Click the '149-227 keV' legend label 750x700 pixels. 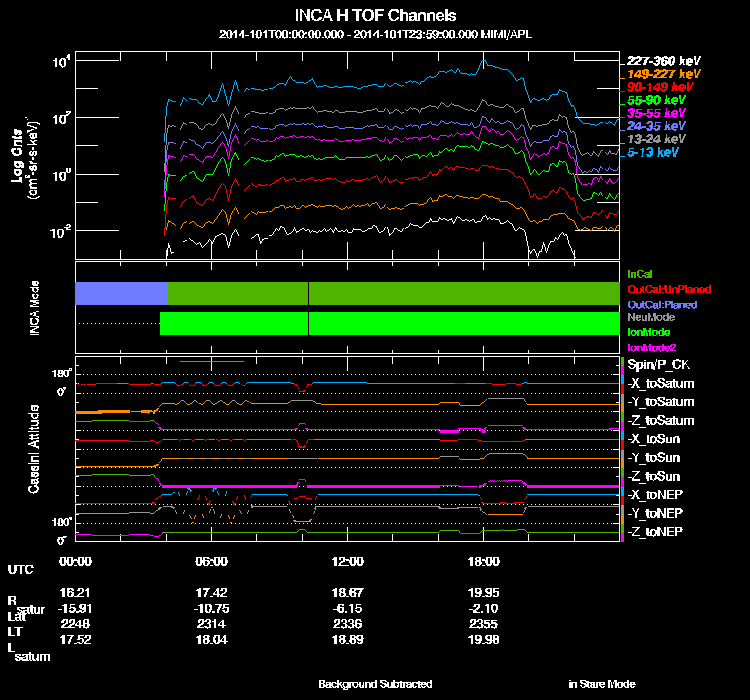point(663,74)
